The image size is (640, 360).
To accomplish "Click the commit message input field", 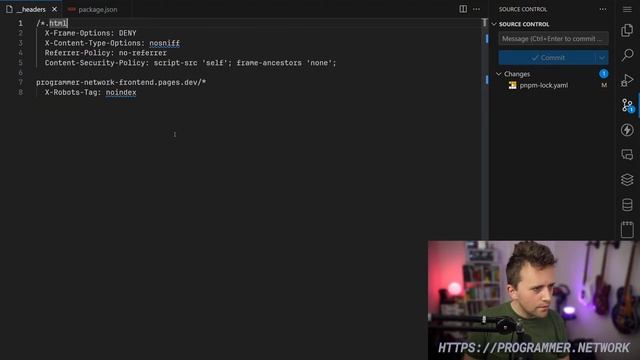I will pyautogui.click(x=553, y=39).
